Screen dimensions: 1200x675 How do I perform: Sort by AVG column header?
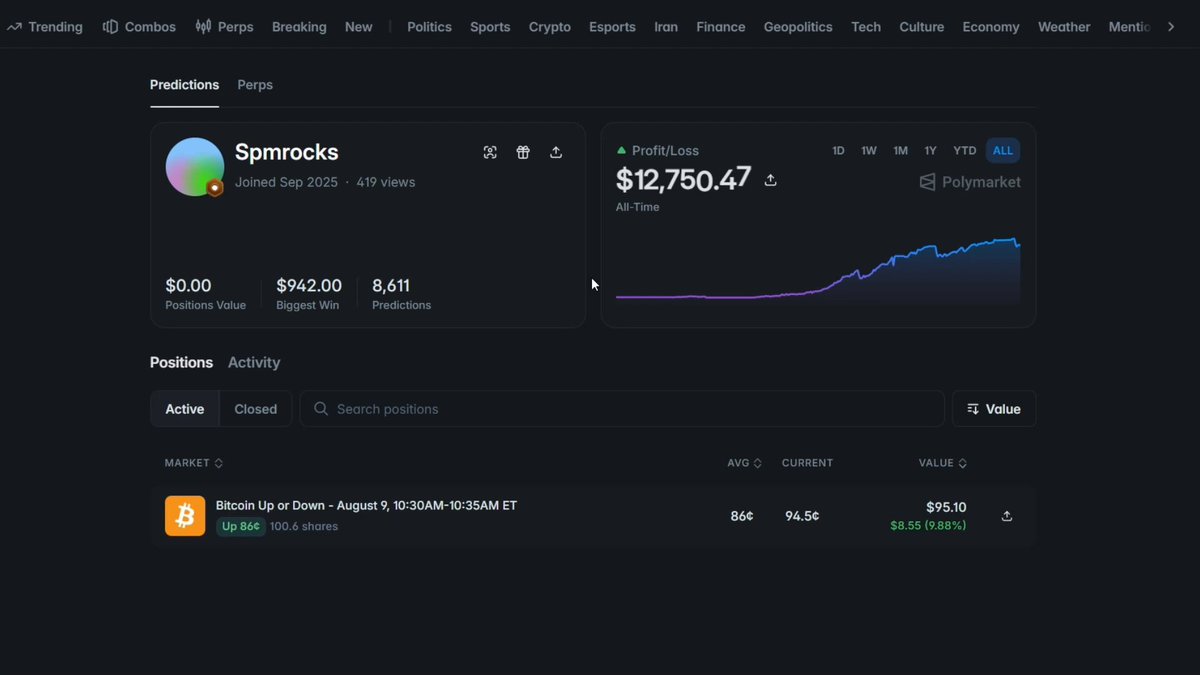point(745,463)
